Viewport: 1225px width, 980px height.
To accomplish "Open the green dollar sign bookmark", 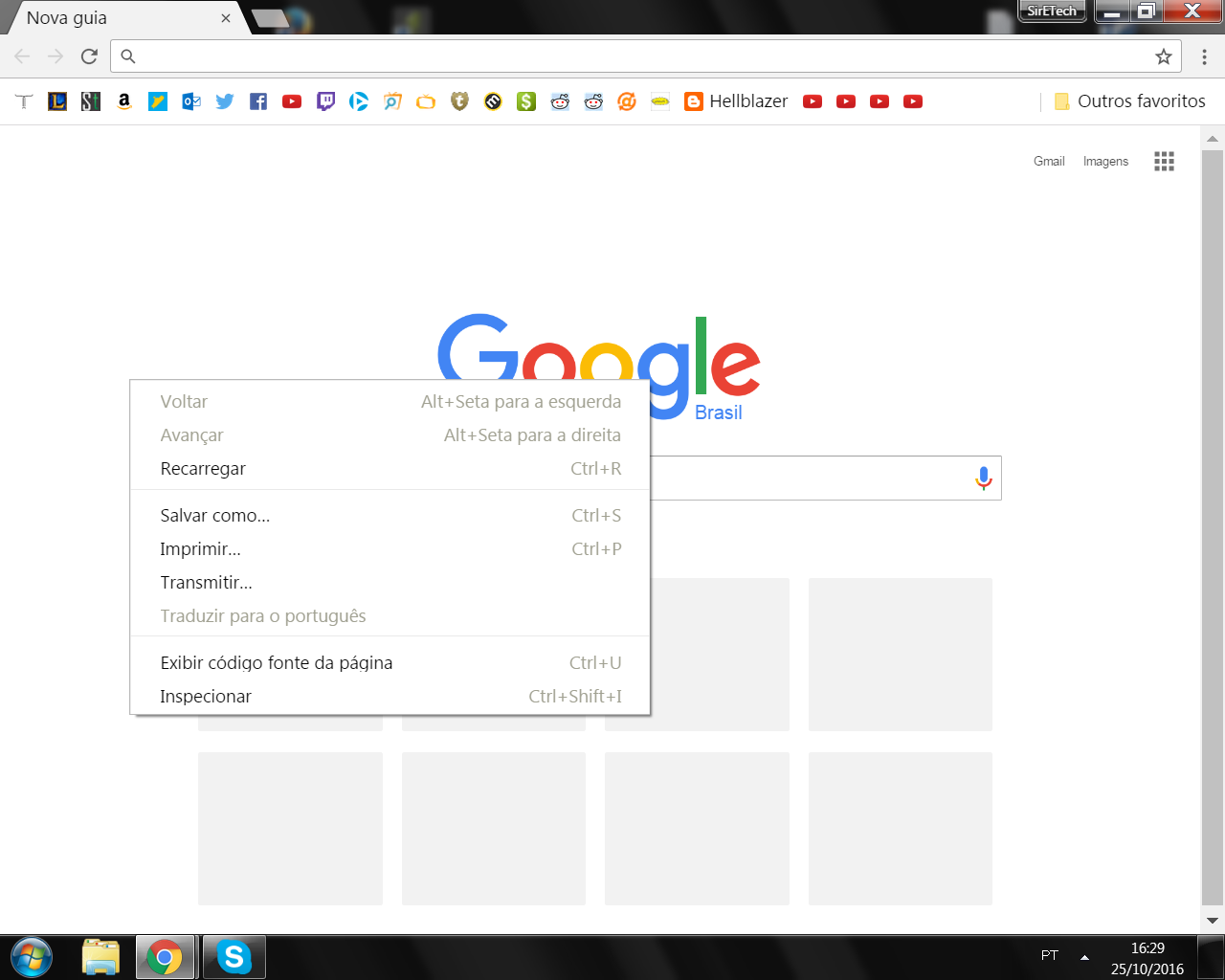I will click(526, 101).
